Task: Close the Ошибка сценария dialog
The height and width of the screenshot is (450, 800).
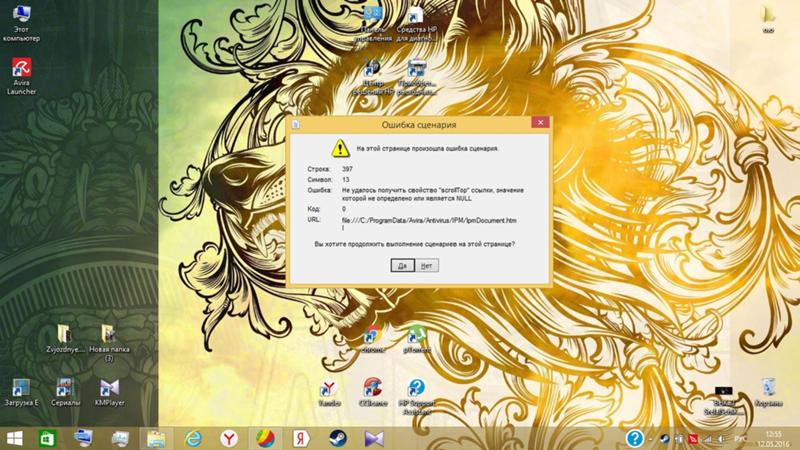Action: [540, 122]
